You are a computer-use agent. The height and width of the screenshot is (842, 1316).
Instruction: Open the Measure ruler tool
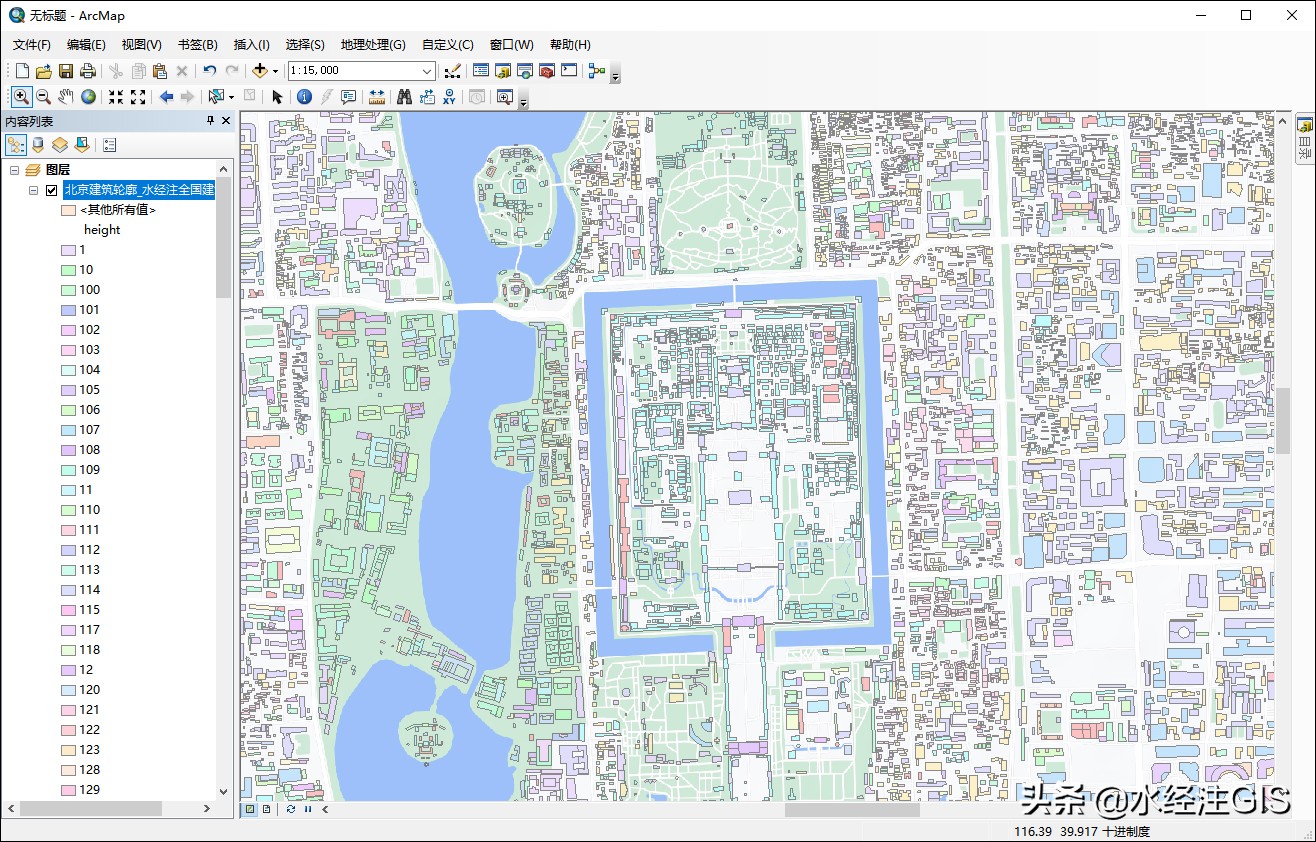coord(377,97)
